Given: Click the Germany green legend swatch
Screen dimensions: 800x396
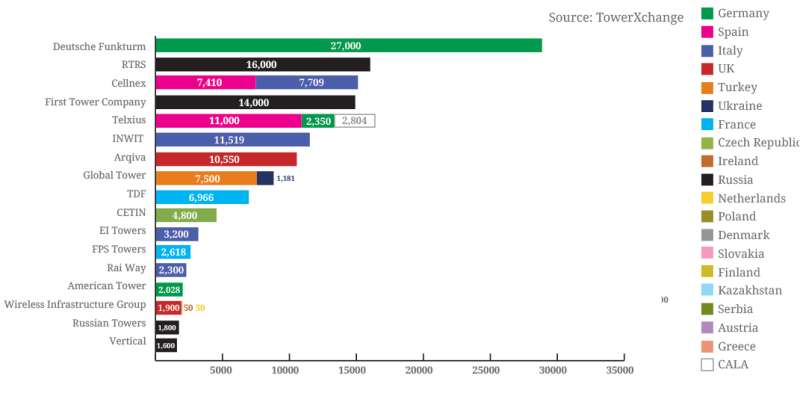Looking at the screenshot, I should click(707, 13).
